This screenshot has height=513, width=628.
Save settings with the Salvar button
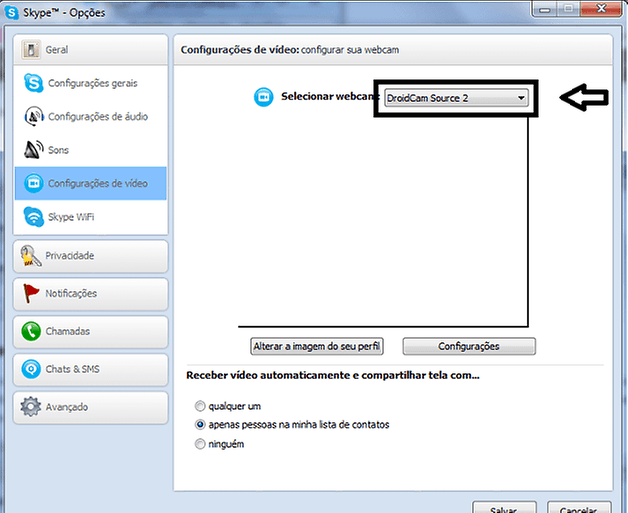tap(504, 508)
